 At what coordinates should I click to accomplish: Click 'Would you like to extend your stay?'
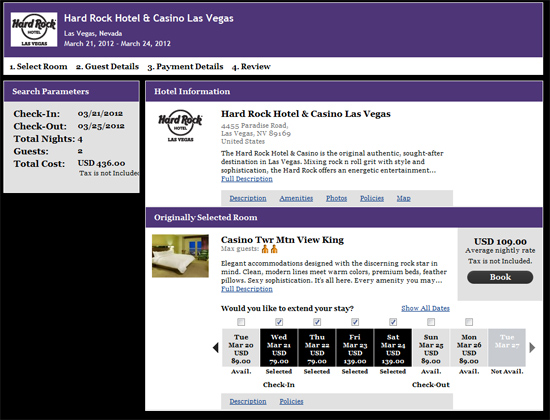(287, 308)
